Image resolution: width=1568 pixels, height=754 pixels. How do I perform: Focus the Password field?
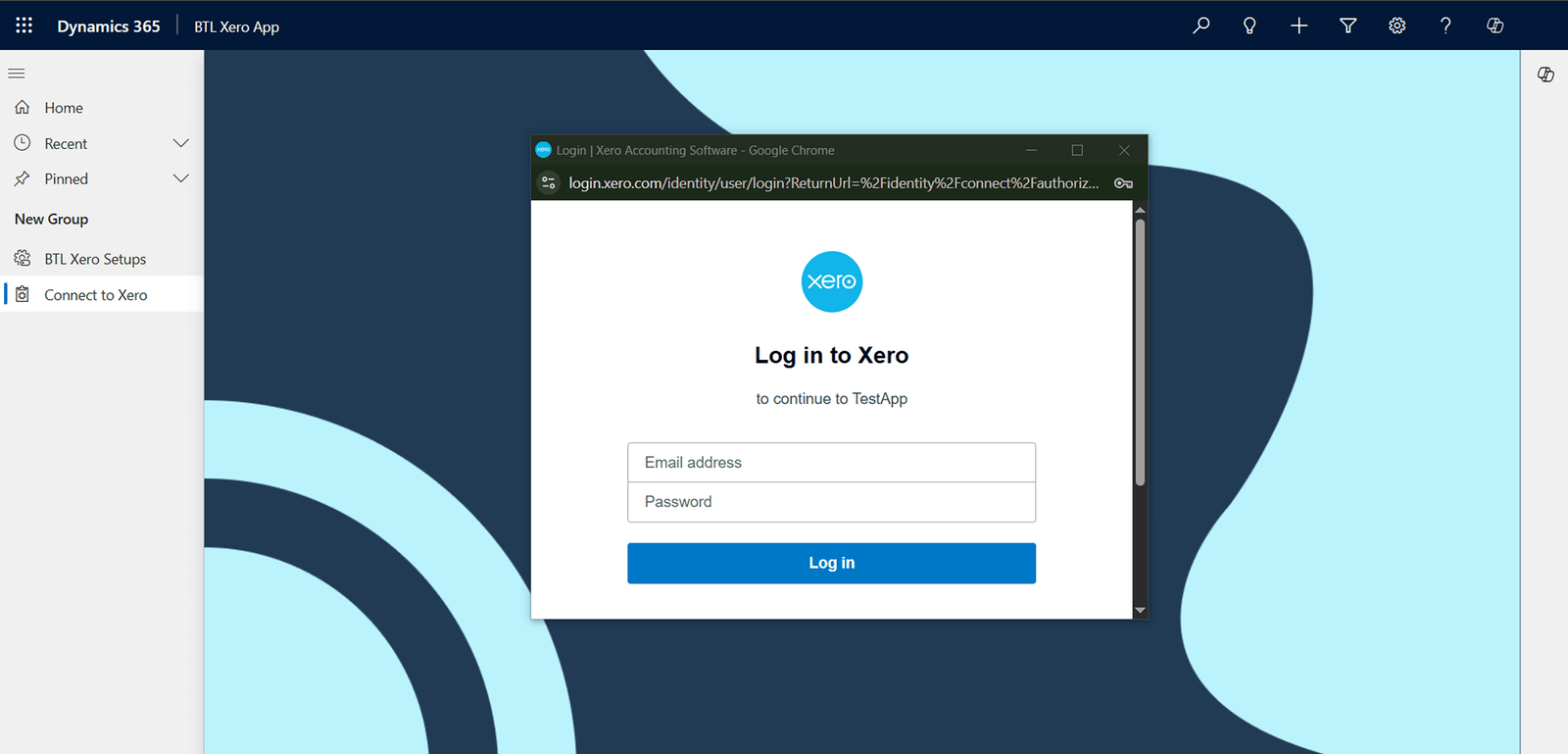click(x=831, y=502)
